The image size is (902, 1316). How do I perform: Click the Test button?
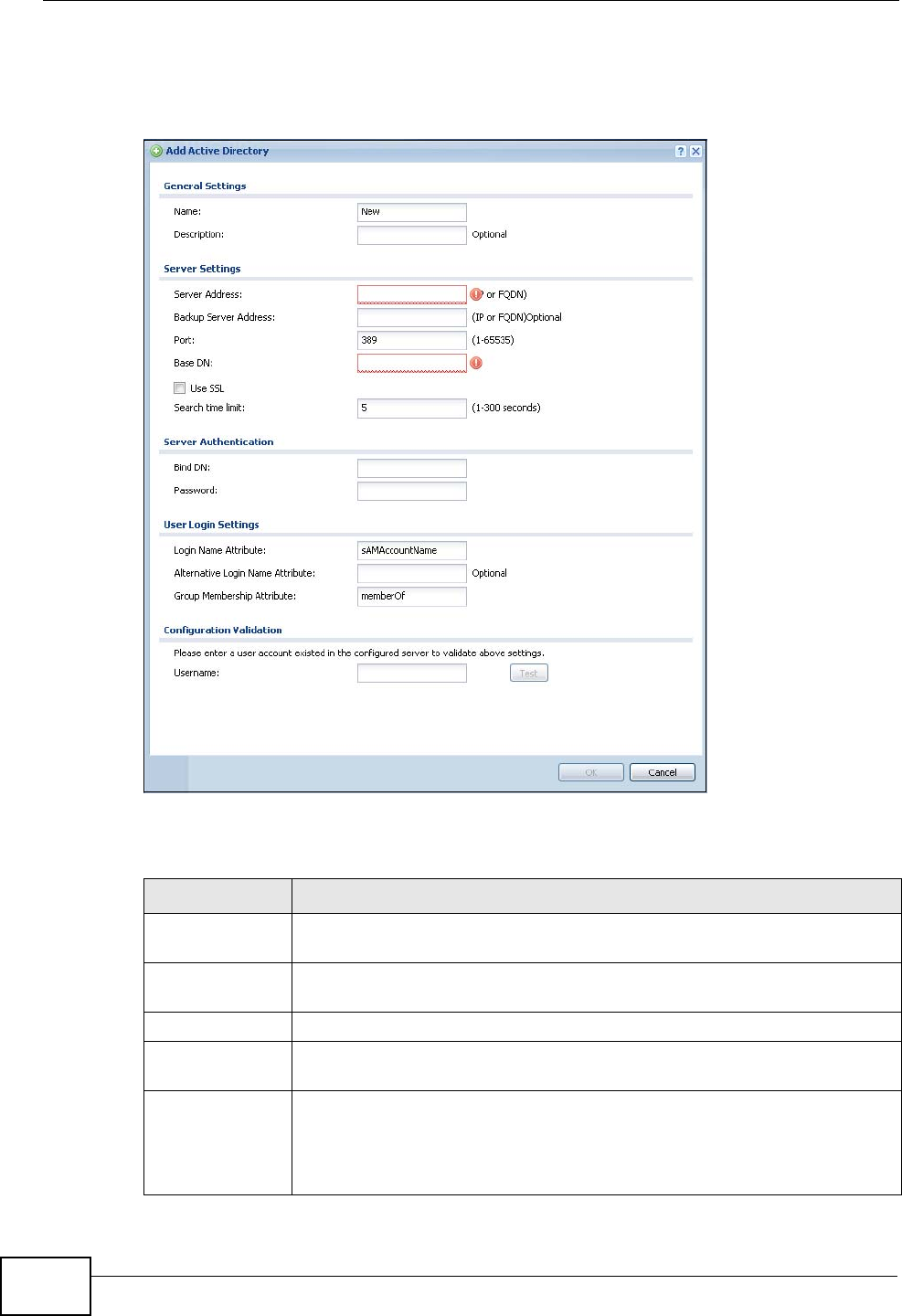[x=529, y=673]
